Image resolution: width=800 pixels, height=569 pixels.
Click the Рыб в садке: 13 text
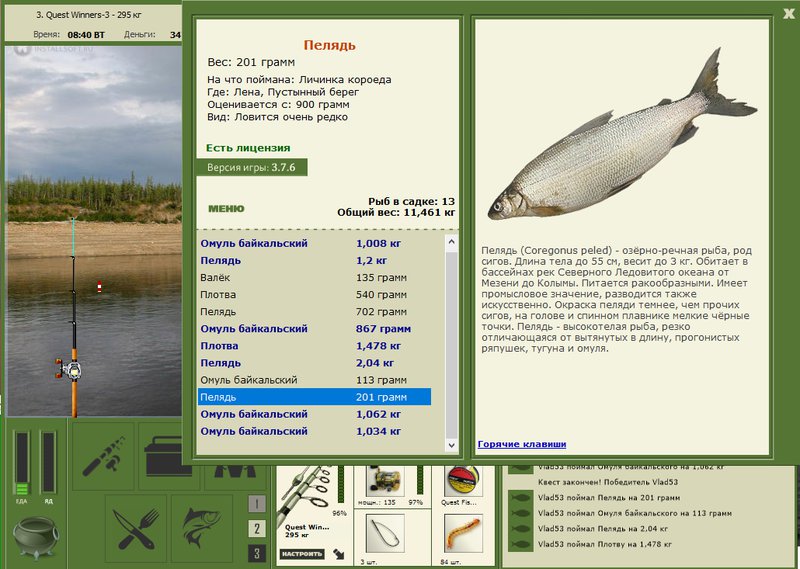pyautogui.click(x=411, y=201)
